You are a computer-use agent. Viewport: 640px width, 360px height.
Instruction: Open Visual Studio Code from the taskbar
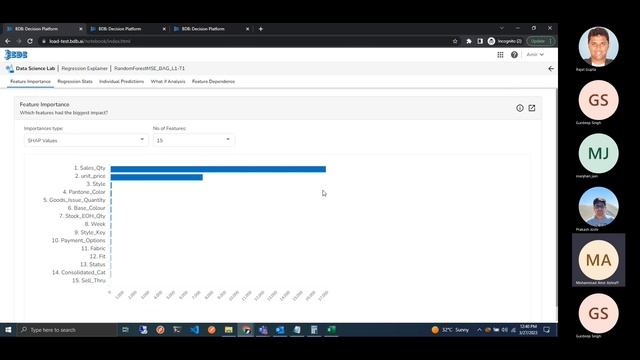[195, 330]
